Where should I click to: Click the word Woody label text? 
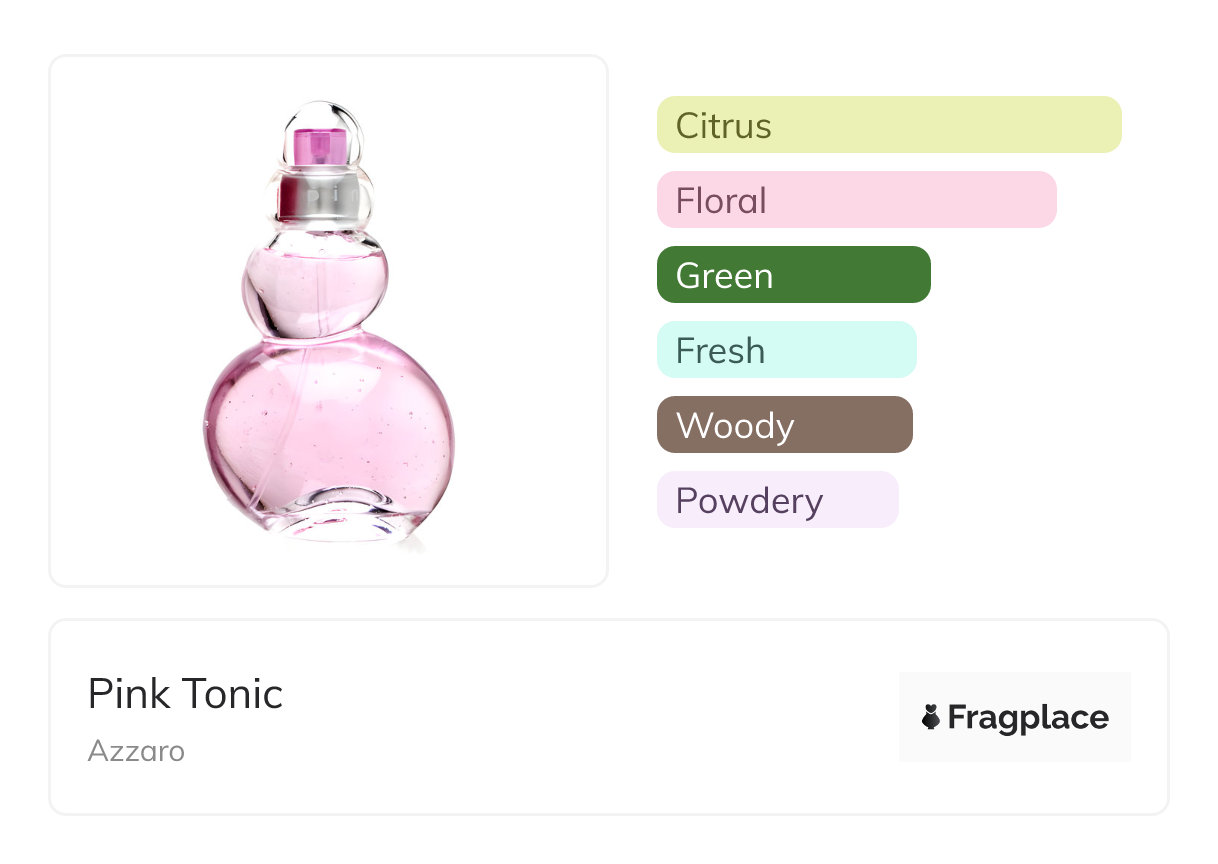(735, 426)
